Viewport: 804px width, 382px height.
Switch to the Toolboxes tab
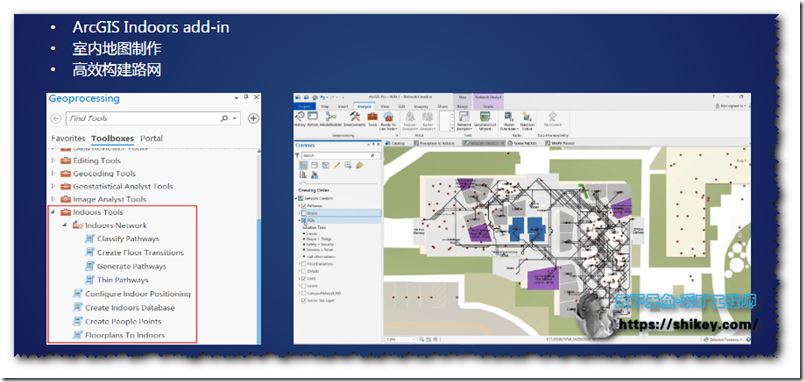[112, 138]
